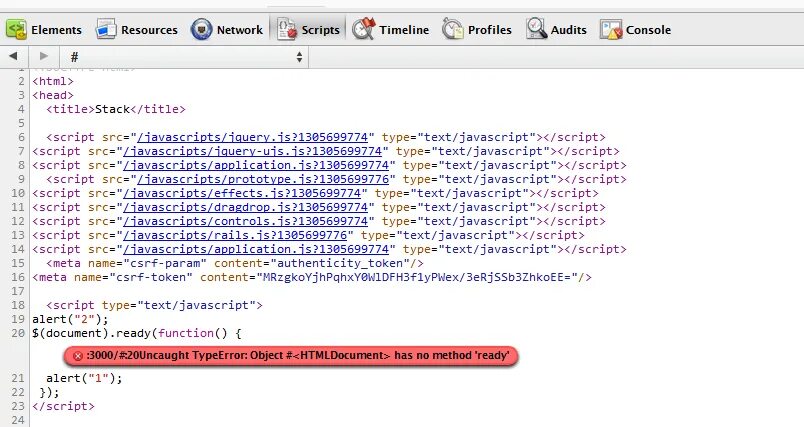Click the <script type="text/javascript"> line 18
Viewport: 804px width, 427px height.
(154, 306)
